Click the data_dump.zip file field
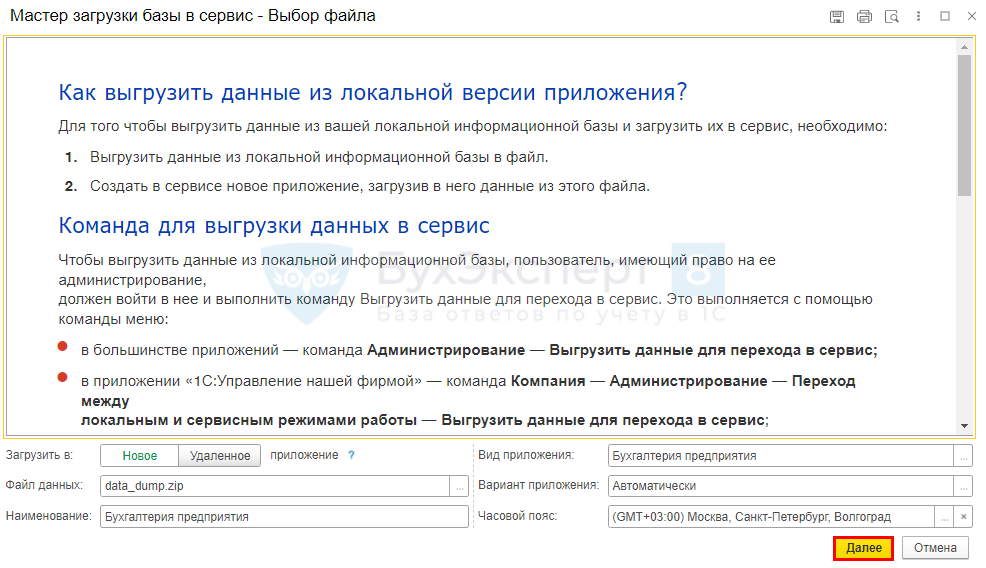Screen dimensions: 986x568 click(x=275, y=486)
